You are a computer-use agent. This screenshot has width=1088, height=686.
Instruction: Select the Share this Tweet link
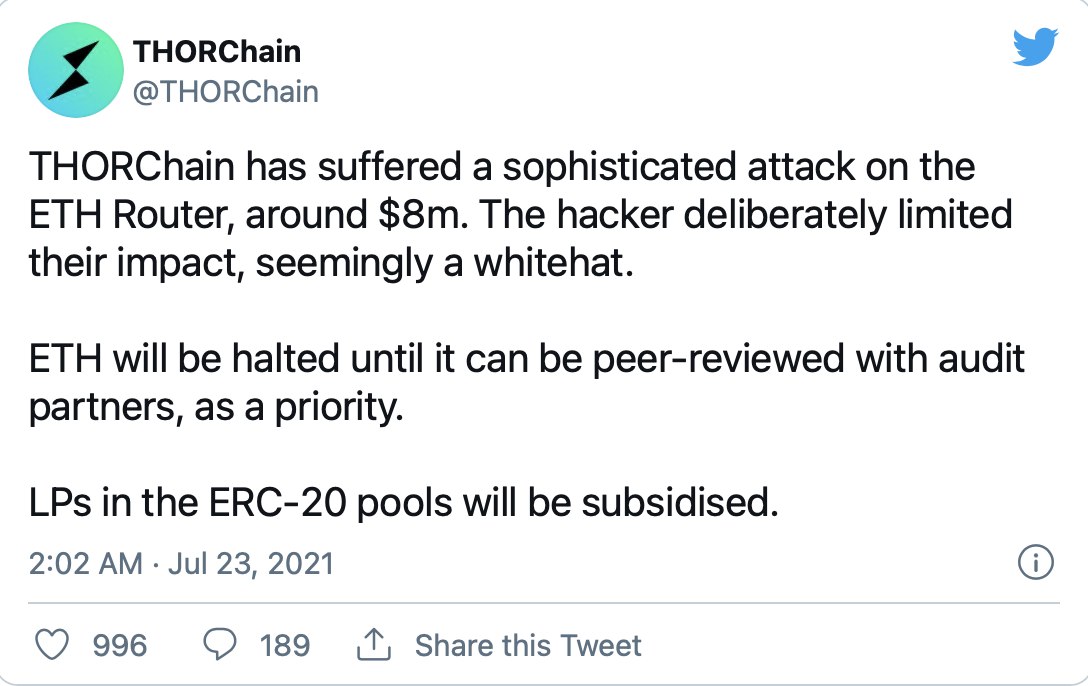click(528, 645)
